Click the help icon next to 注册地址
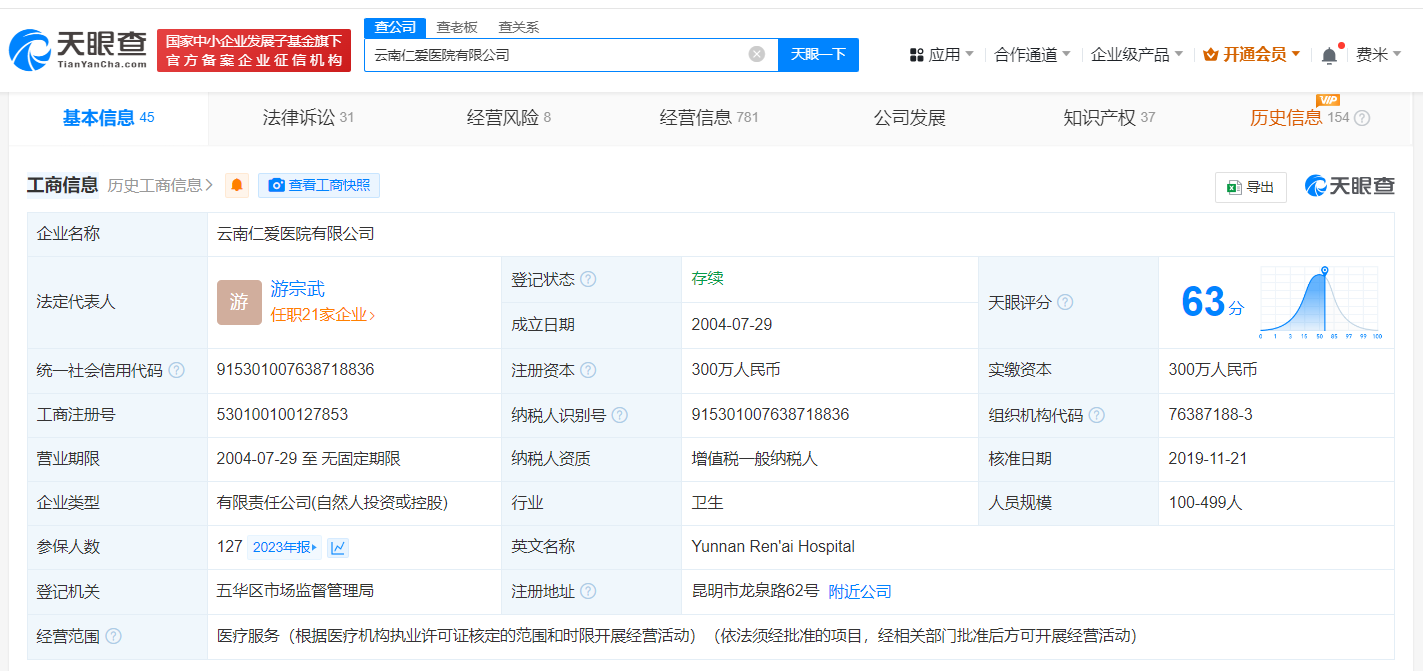1423x671 pixels. coord(588,592)
